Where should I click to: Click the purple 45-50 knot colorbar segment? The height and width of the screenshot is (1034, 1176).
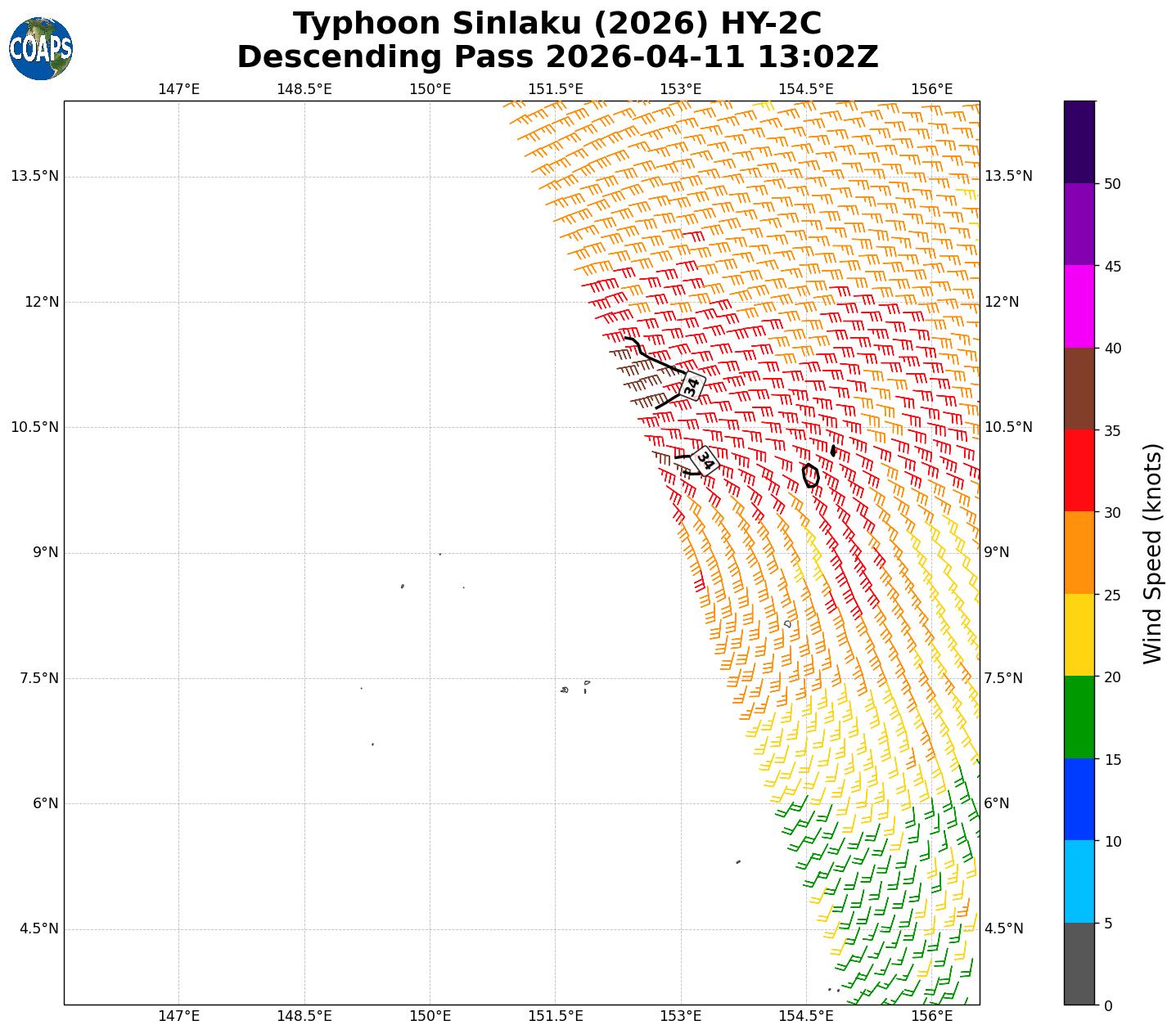point(1079,224)
